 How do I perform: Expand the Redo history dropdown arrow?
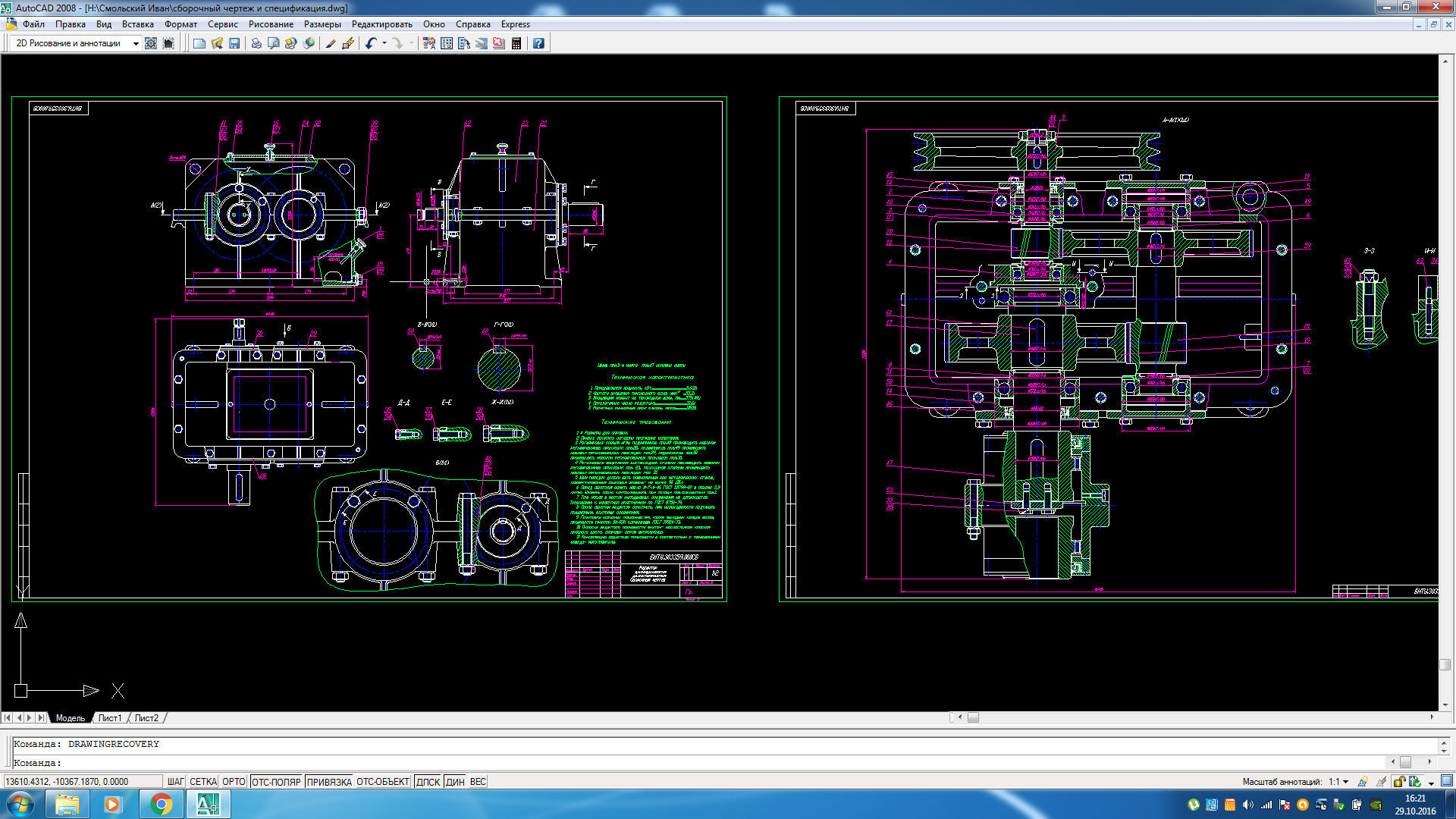412,43
